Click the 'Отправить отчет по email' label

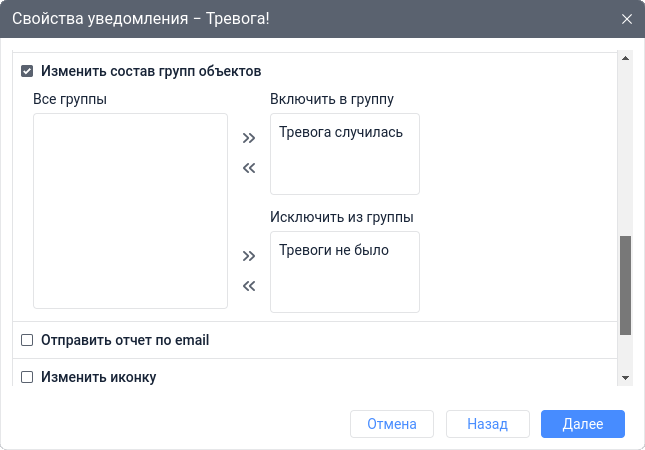point(125,340)
